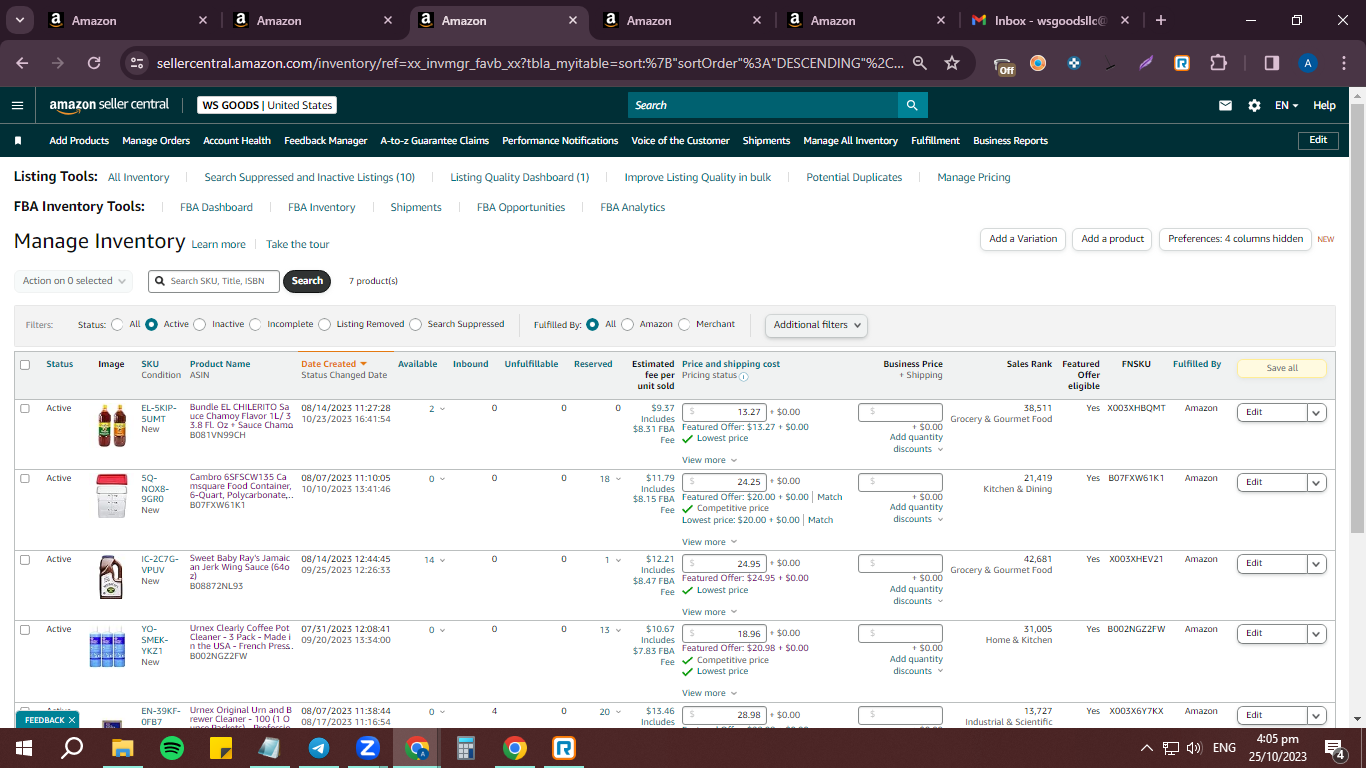Click the Search SKU, Title, ISBN field
Viewport: 1366px width, 768px height.
pyautogui.click(x=214, y=281)
